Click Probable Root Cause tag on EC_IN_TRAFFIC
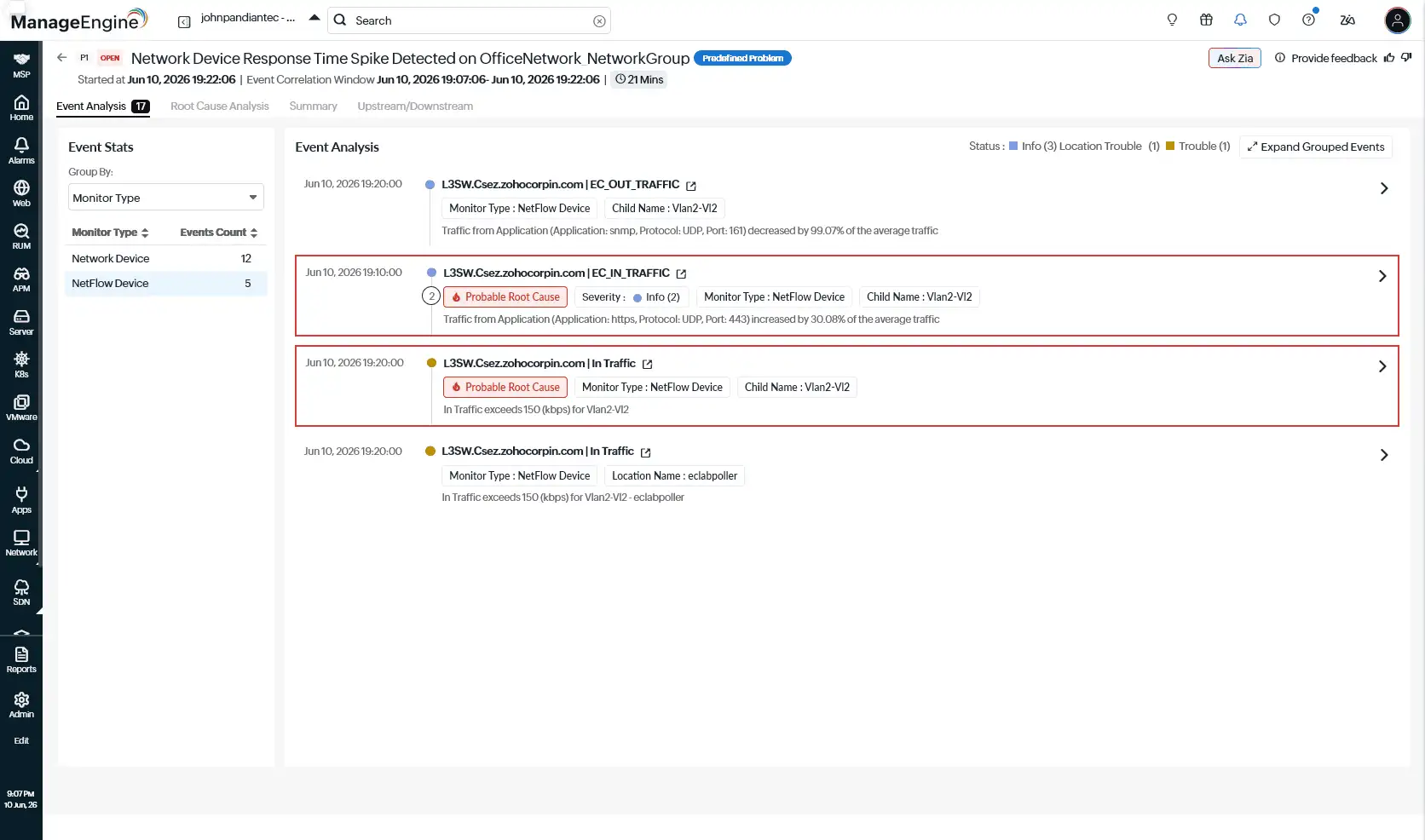1425x840 pixels. coord(505,296)
